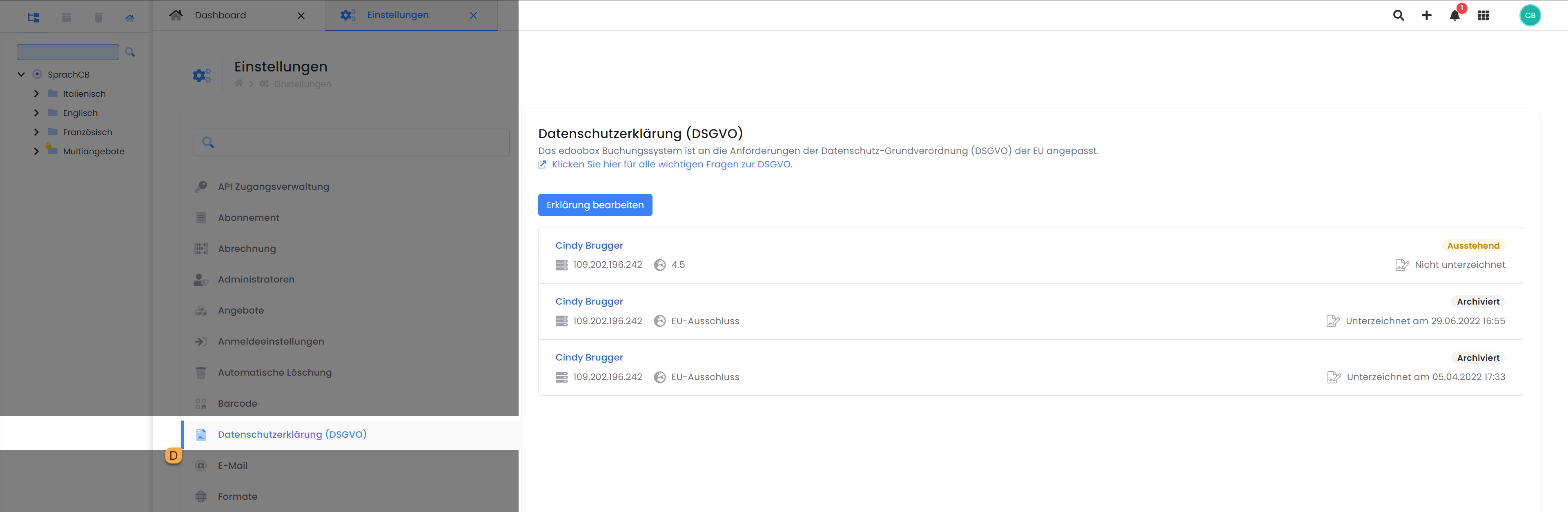Expand the Englisch folder

coord(36,113)
